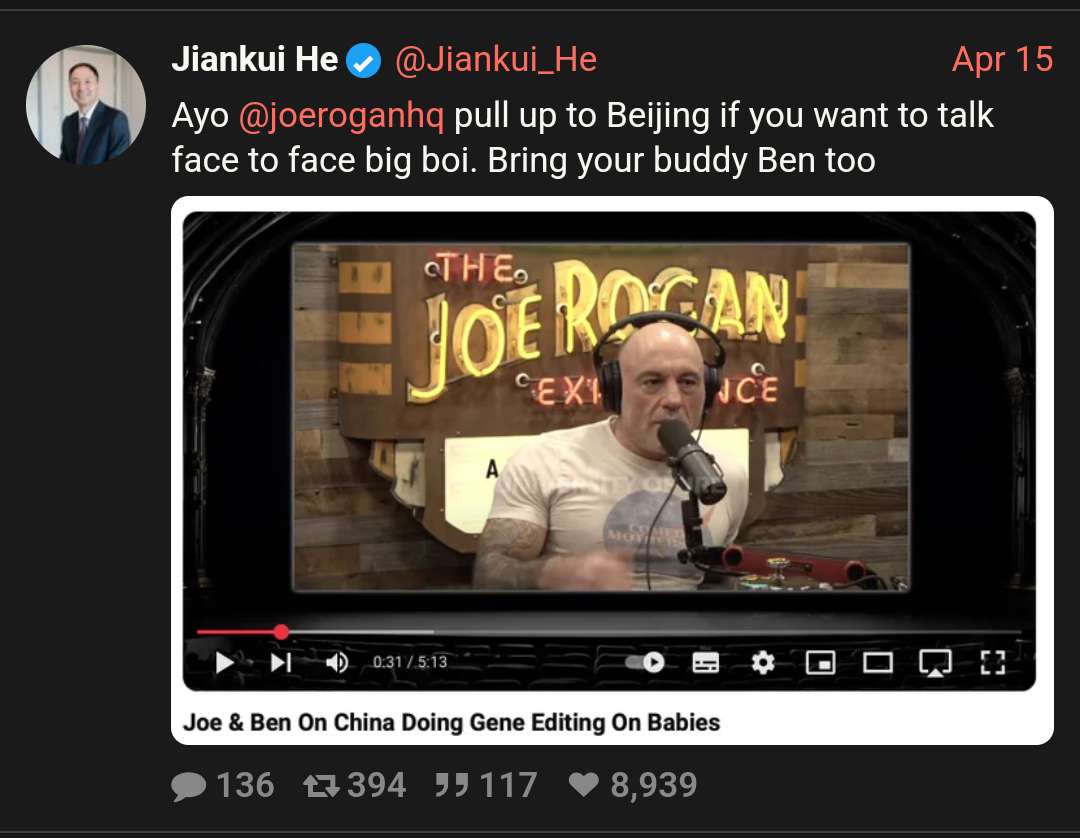Open the @Jiankui_He handle link
Viewport: 1080px width, 838px height.
496,59
